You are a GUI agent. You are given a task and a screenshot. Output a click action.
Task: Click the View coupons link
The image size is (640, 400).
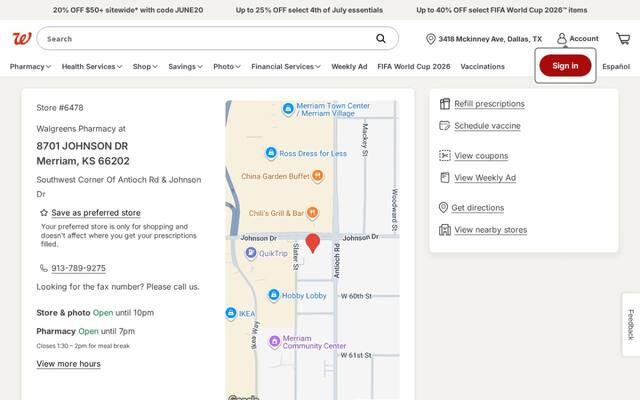pos(481,156)
